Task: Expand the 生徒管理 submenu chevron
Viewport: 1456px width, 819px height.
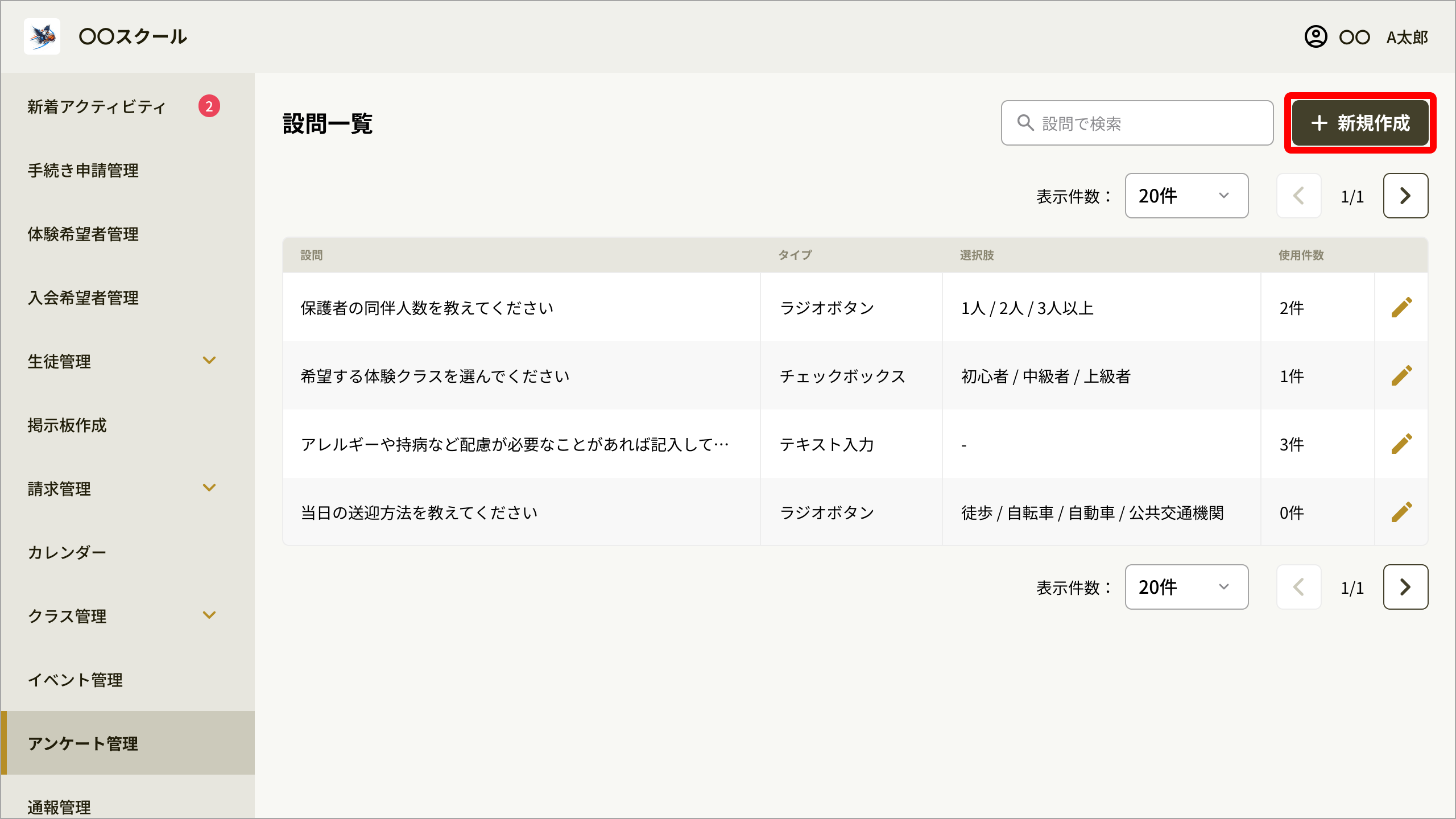Action: click(209, 361)
